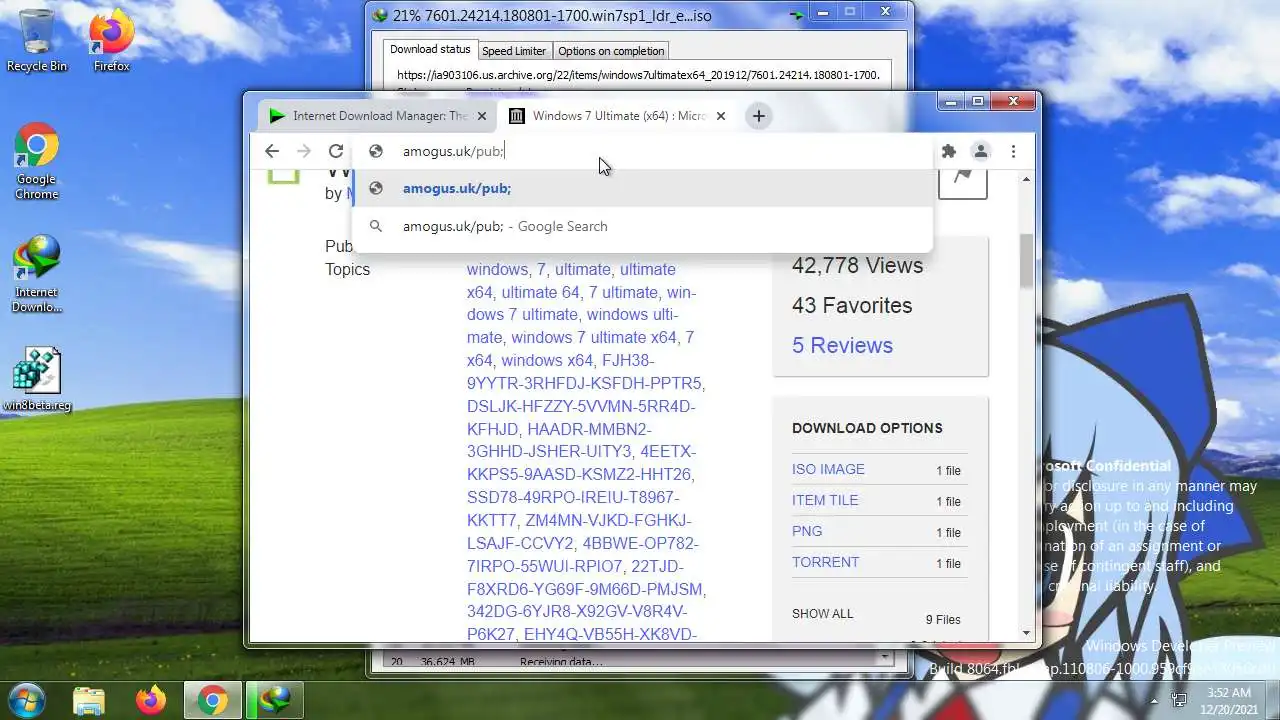Image resolution: width=1280 pixels, height=720 pixels.
Task: Open the 5 Reviews link
Action: (x=842, y=345)
